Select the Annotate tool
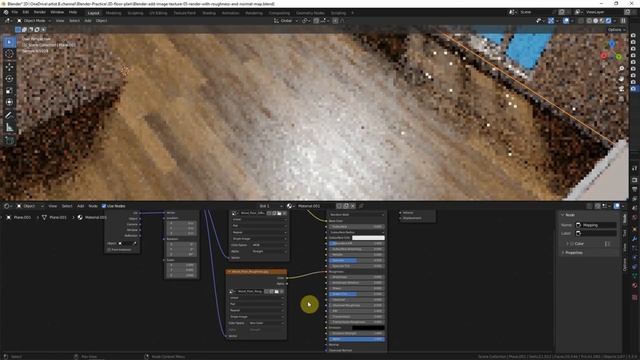This screenshot has height=360, width=640. click(x=9, y=116)
